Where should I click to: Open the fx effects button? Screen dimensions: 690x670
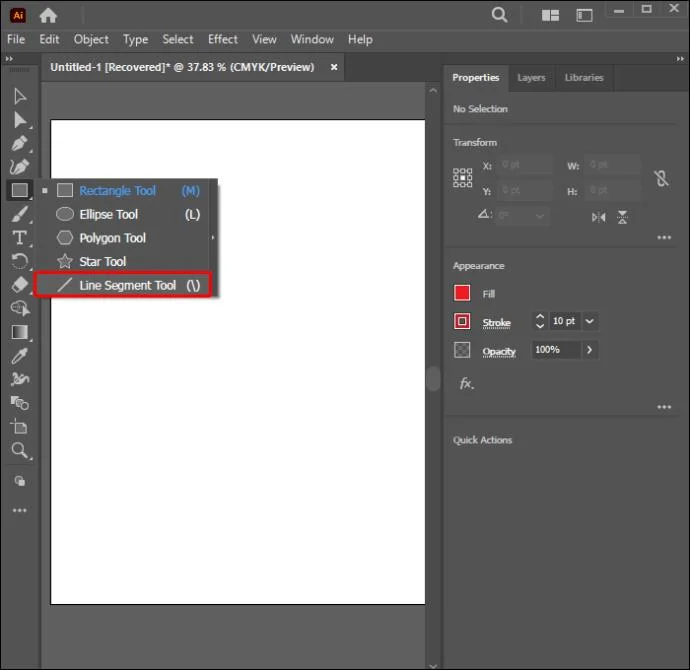pos(467,383)
